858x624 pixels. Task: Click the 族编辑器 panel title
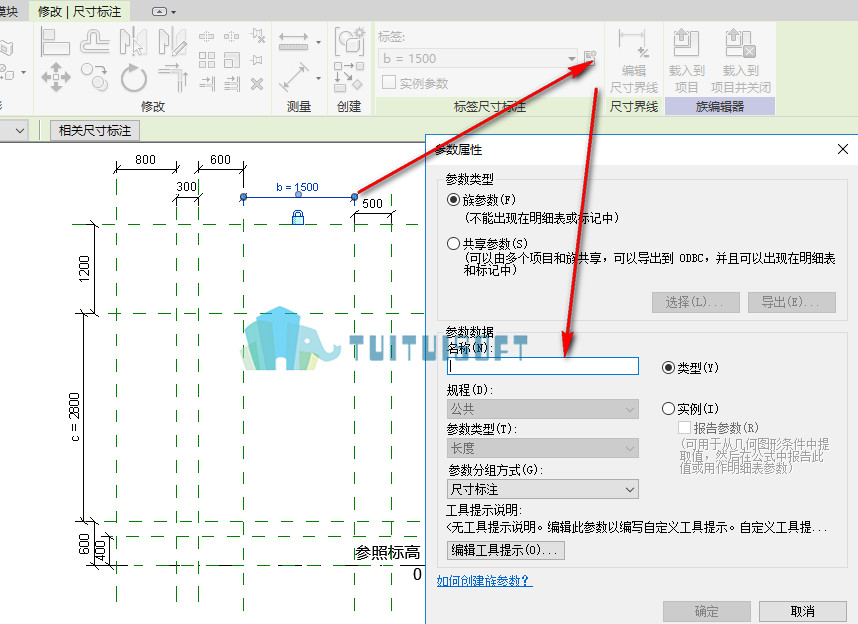[720, 107]
